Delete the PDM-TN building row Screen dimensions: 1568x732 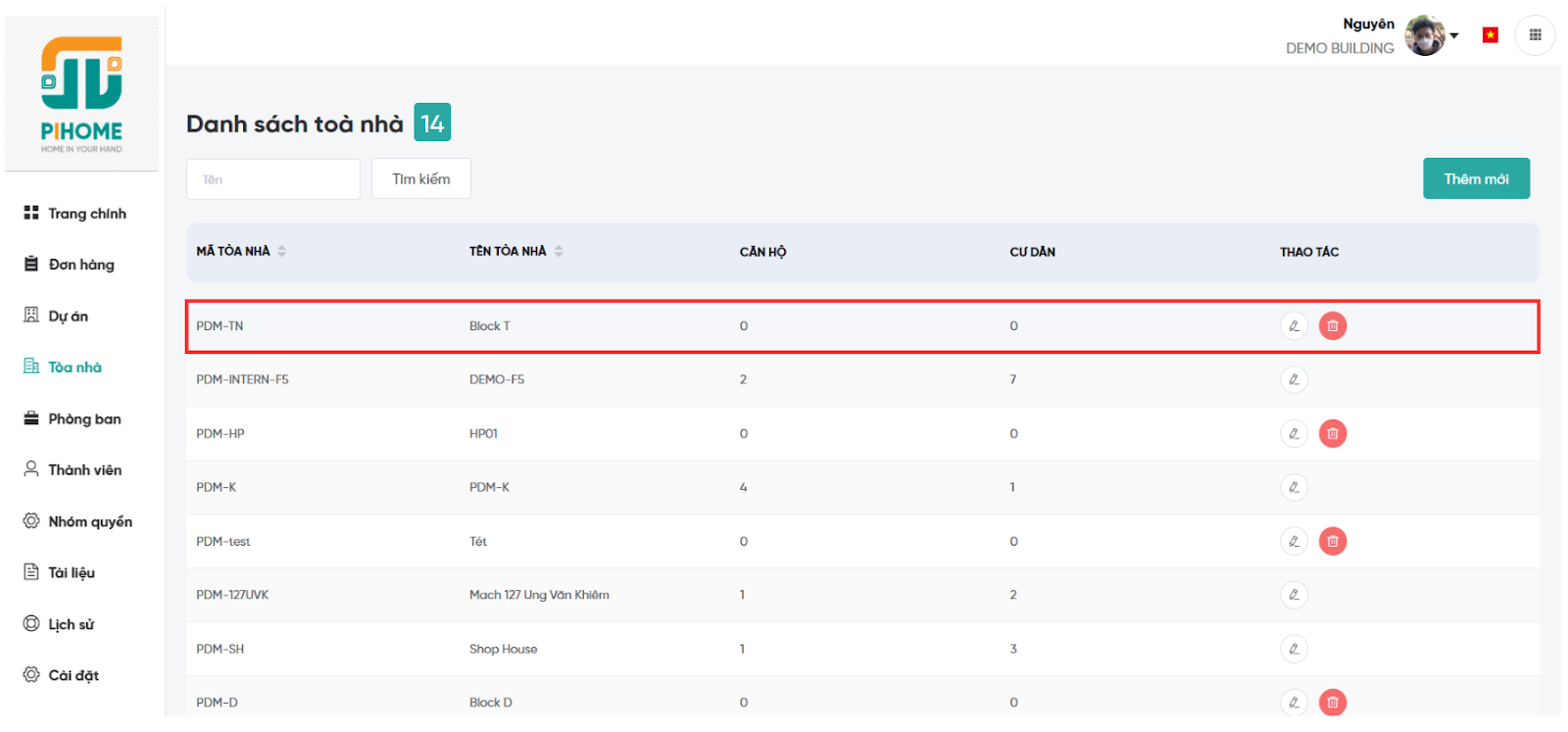1332,326
